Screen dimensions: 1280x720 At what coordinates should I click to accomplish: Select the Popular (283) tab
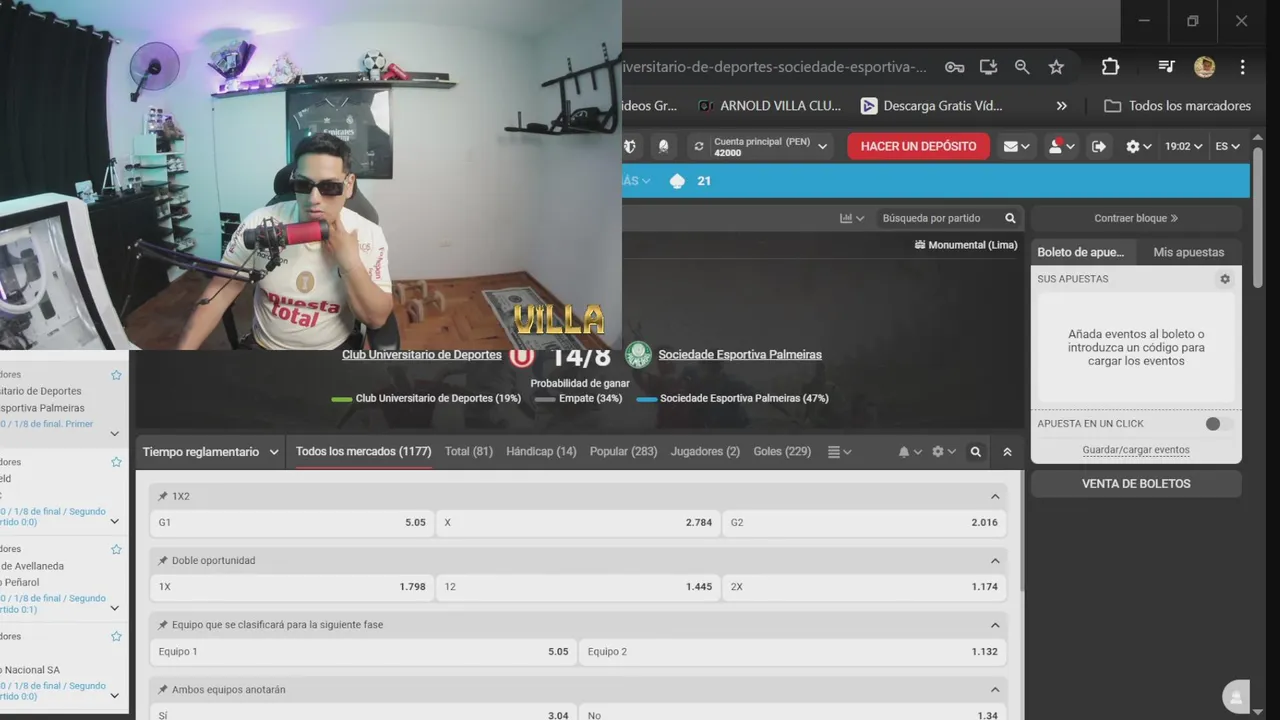(x=623, y=452)
